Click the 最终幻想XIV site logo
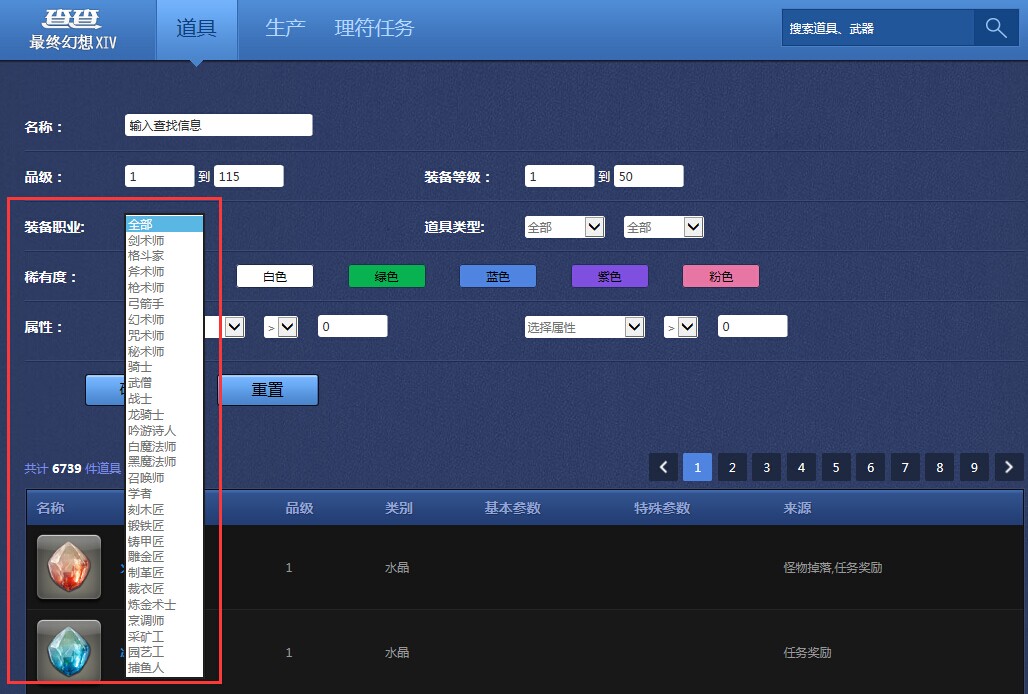The width and height of the screenshot is (1028, 694). (72, 30)
